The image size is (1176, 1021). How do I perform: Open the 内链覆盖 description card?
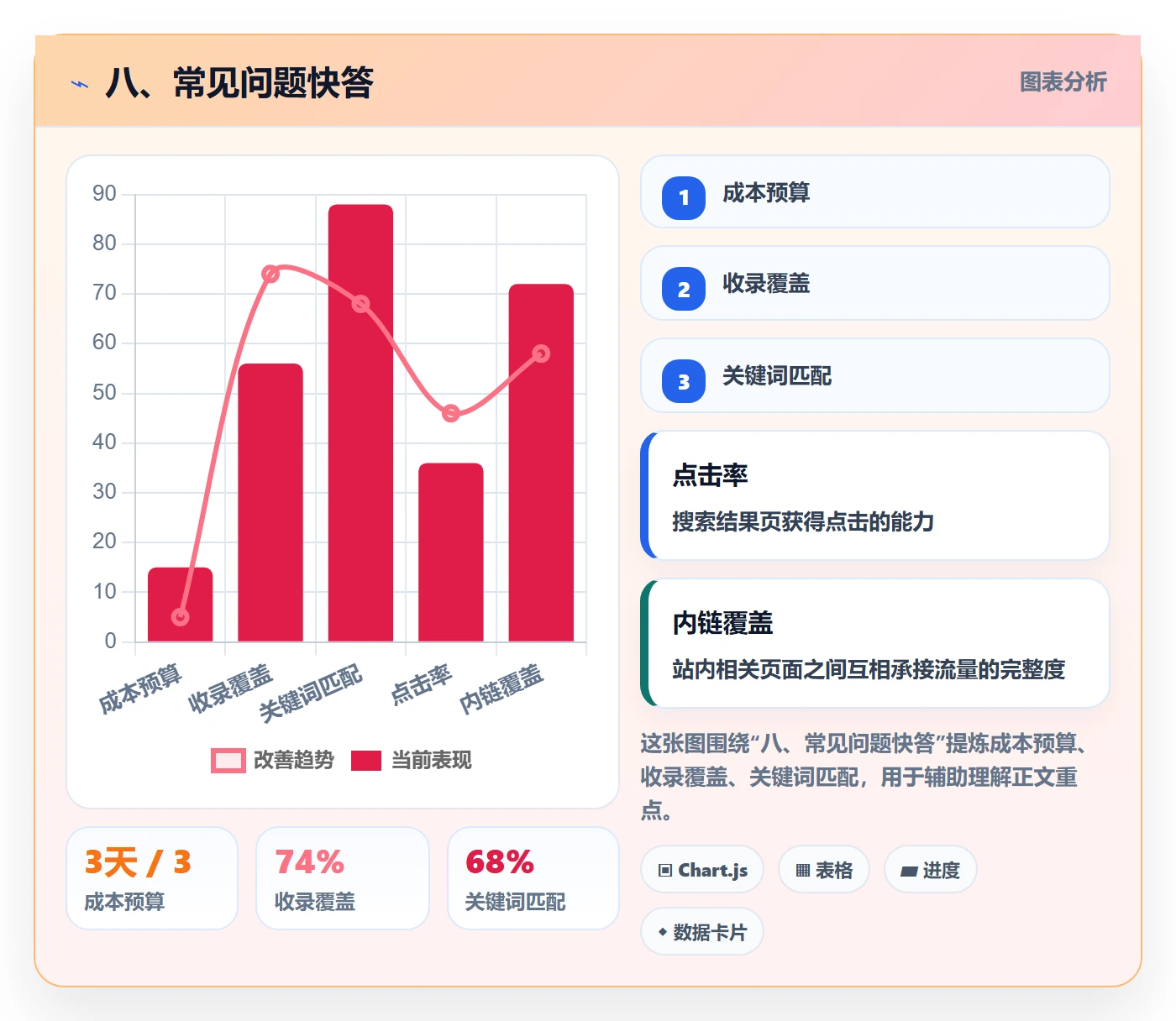[x=875, y=643]
